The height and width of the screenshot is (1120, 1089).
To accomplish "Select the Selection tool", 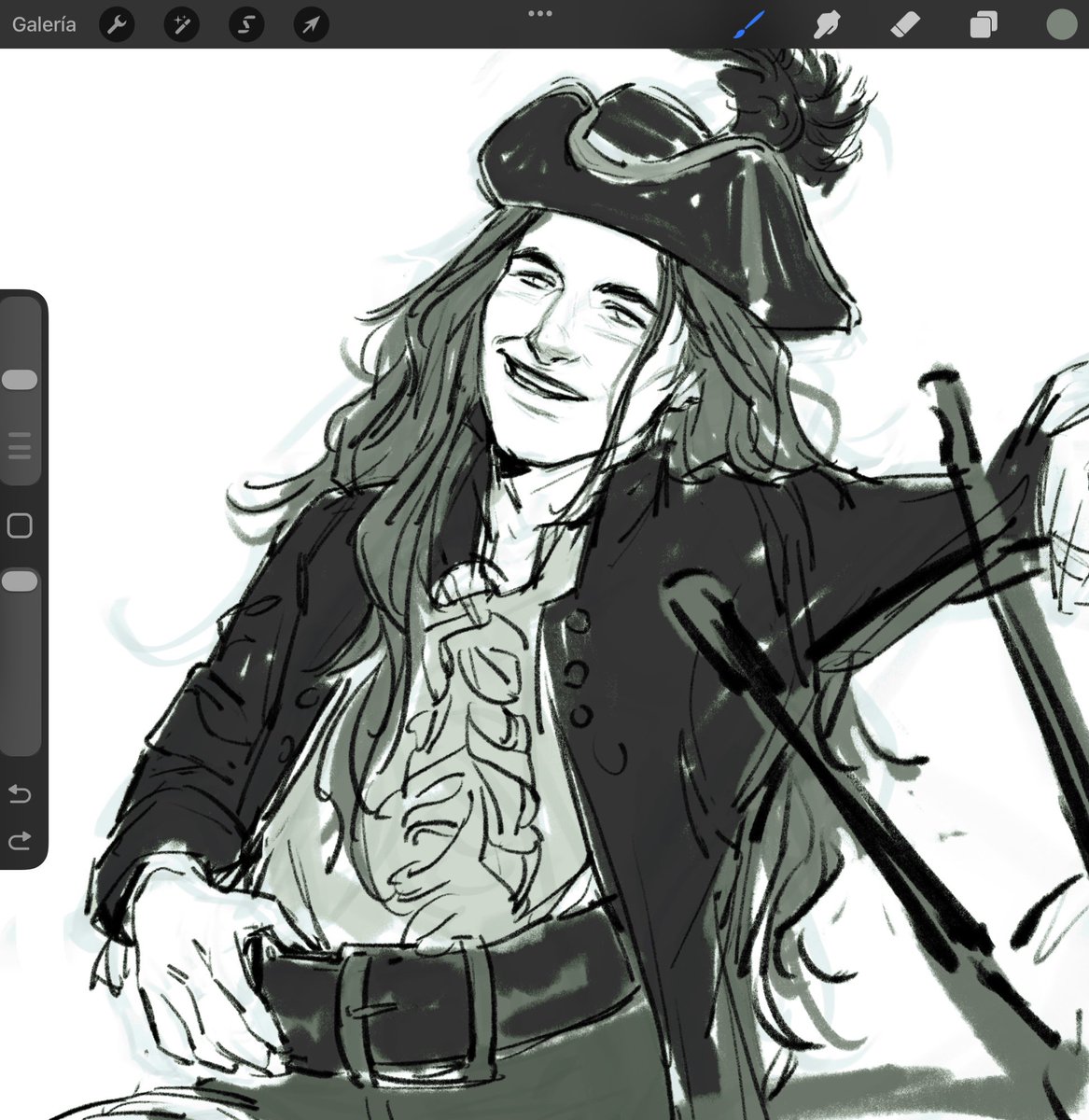I will [x=245, y=24].
